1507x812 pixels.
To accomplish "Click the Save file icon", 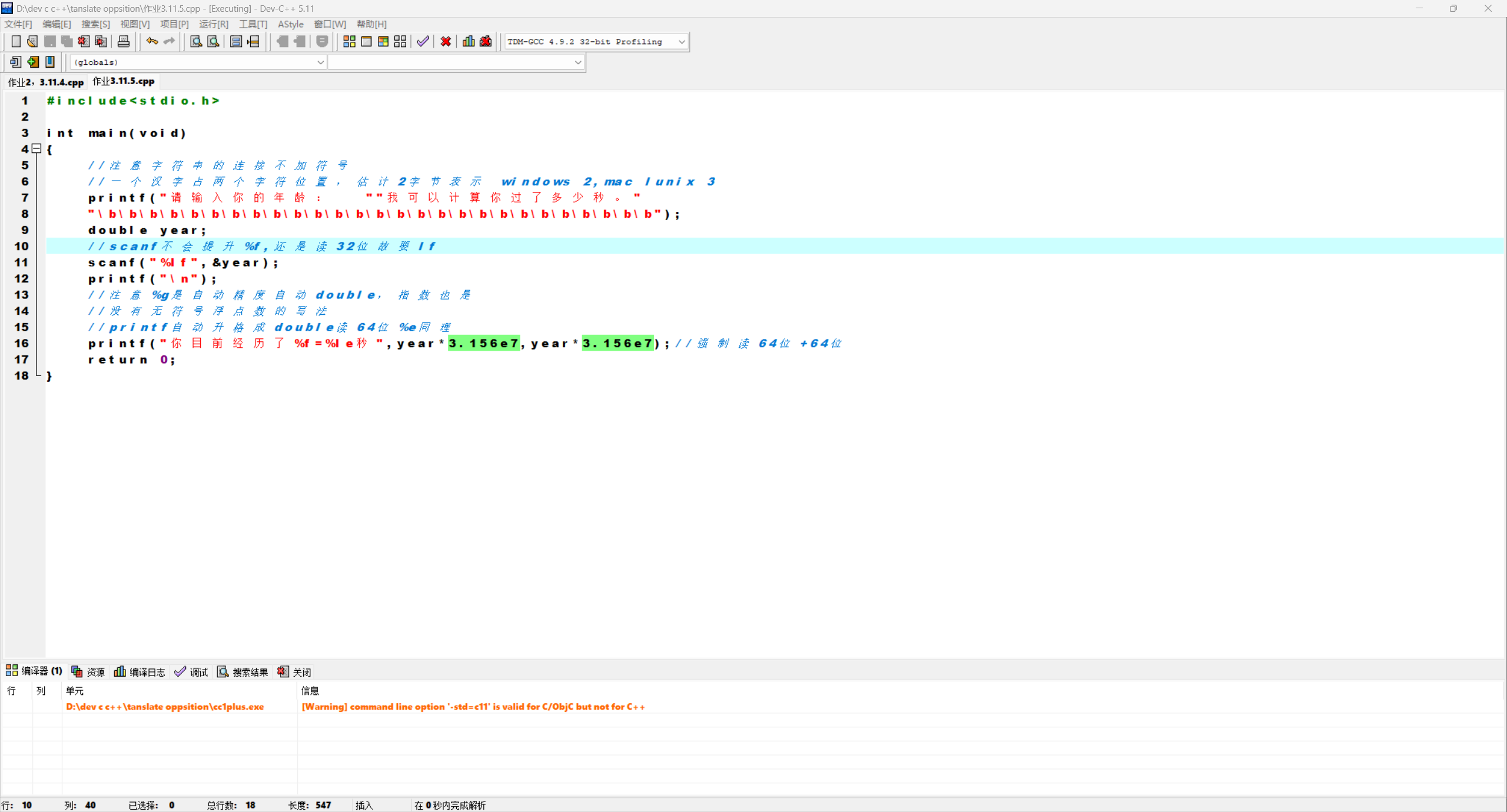I will click(x=50, y=41).
